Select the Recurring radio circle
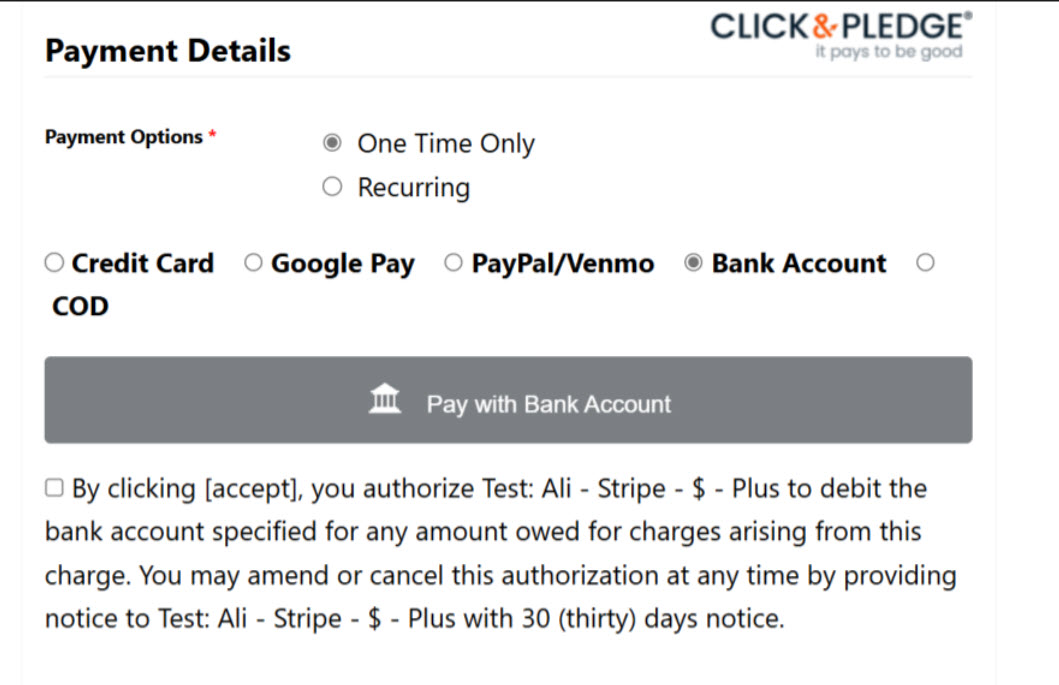 click(332, 186)
